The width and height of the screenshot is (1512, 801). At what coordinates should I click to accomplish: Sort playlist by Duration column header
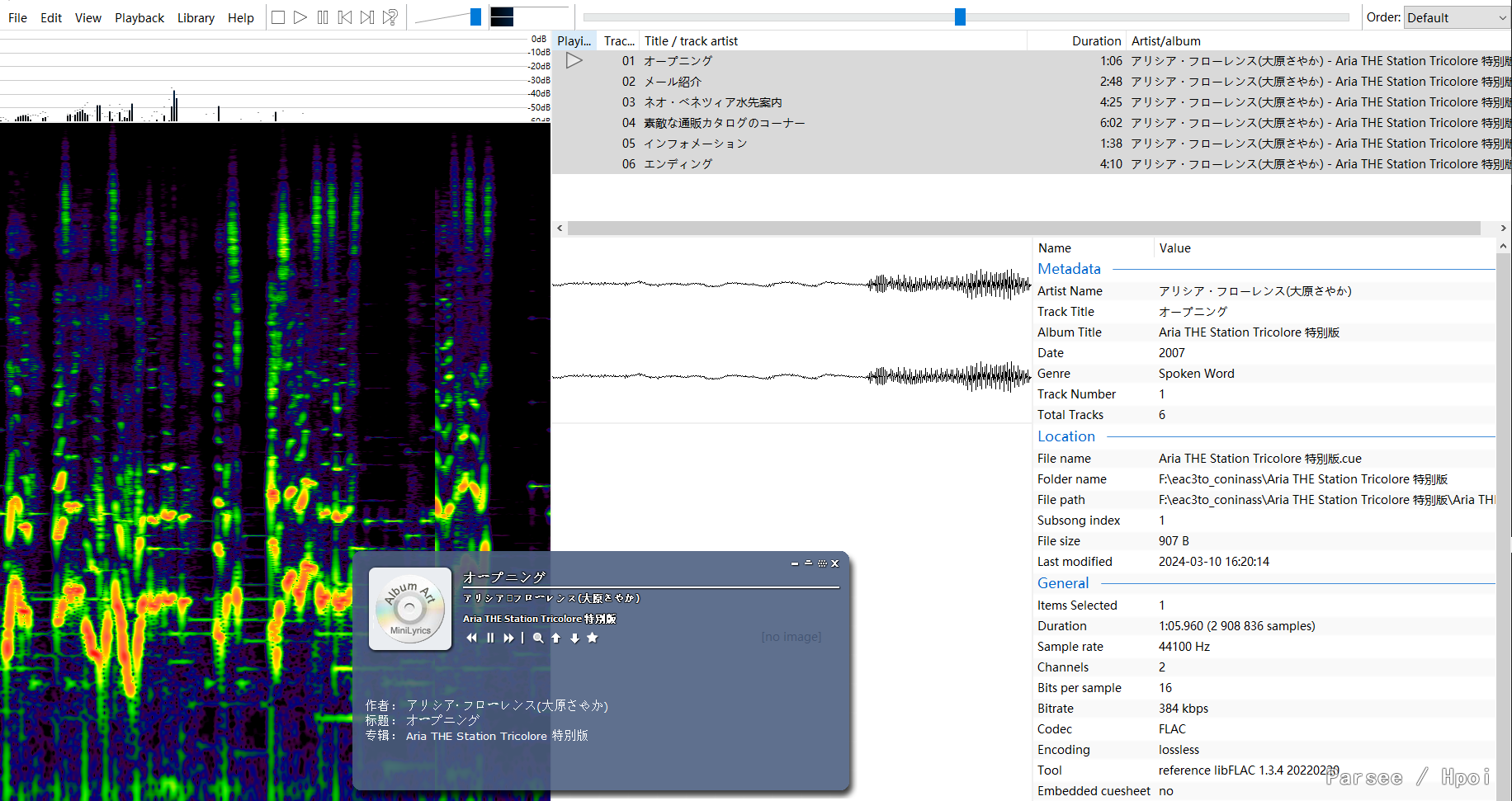1095,41
